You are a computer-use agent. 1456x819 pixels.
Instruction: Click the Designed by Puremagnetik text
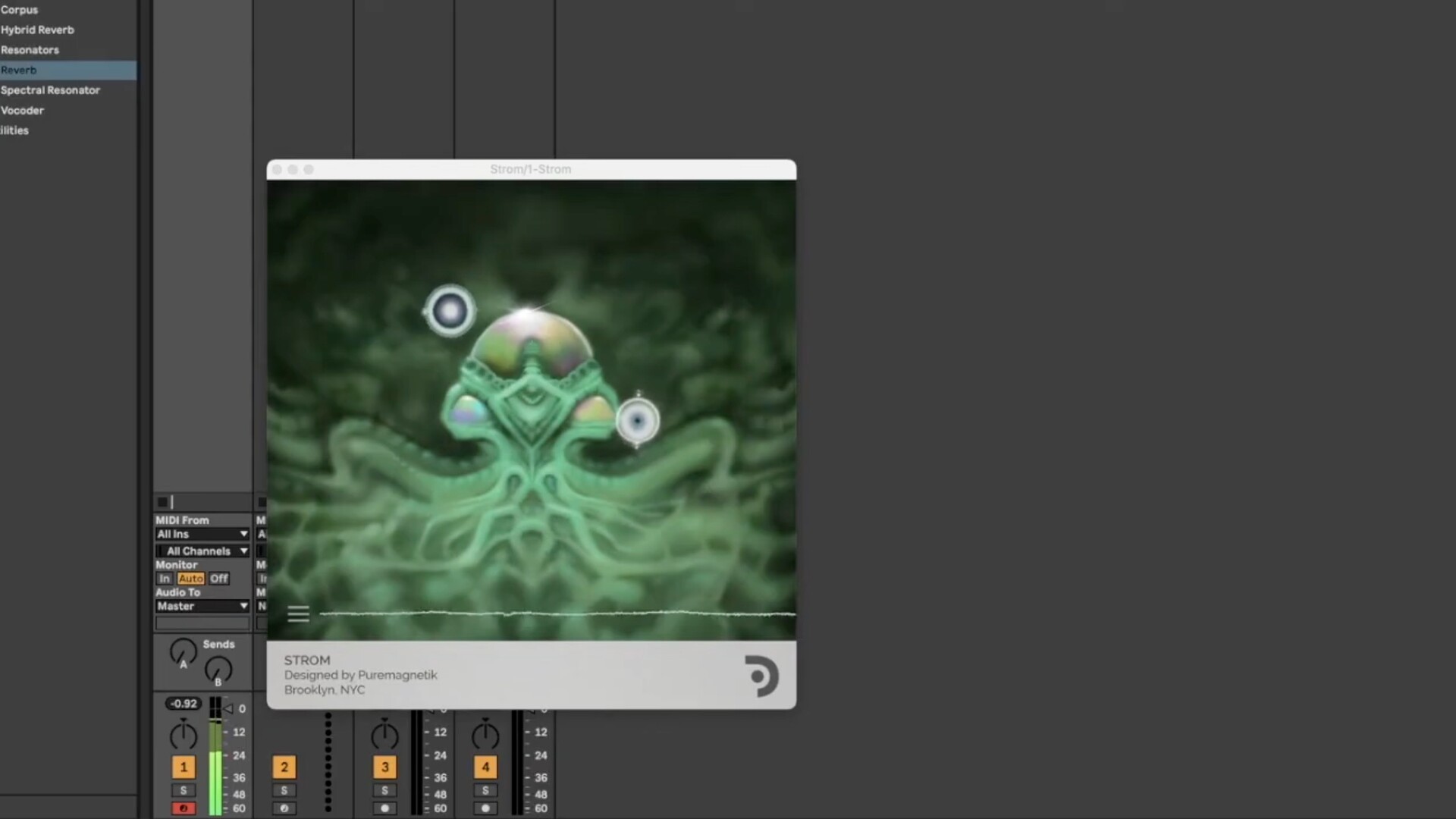(x=361, y=675)
